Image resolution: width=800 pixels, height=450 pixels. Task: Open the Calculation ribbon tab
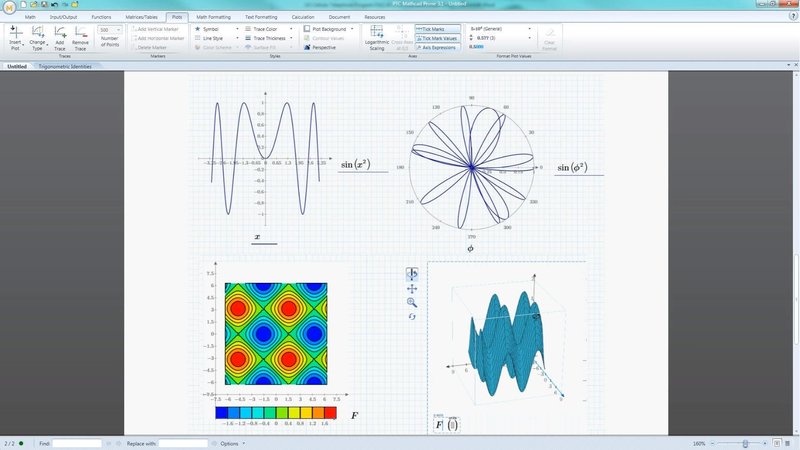click(303, 17)
